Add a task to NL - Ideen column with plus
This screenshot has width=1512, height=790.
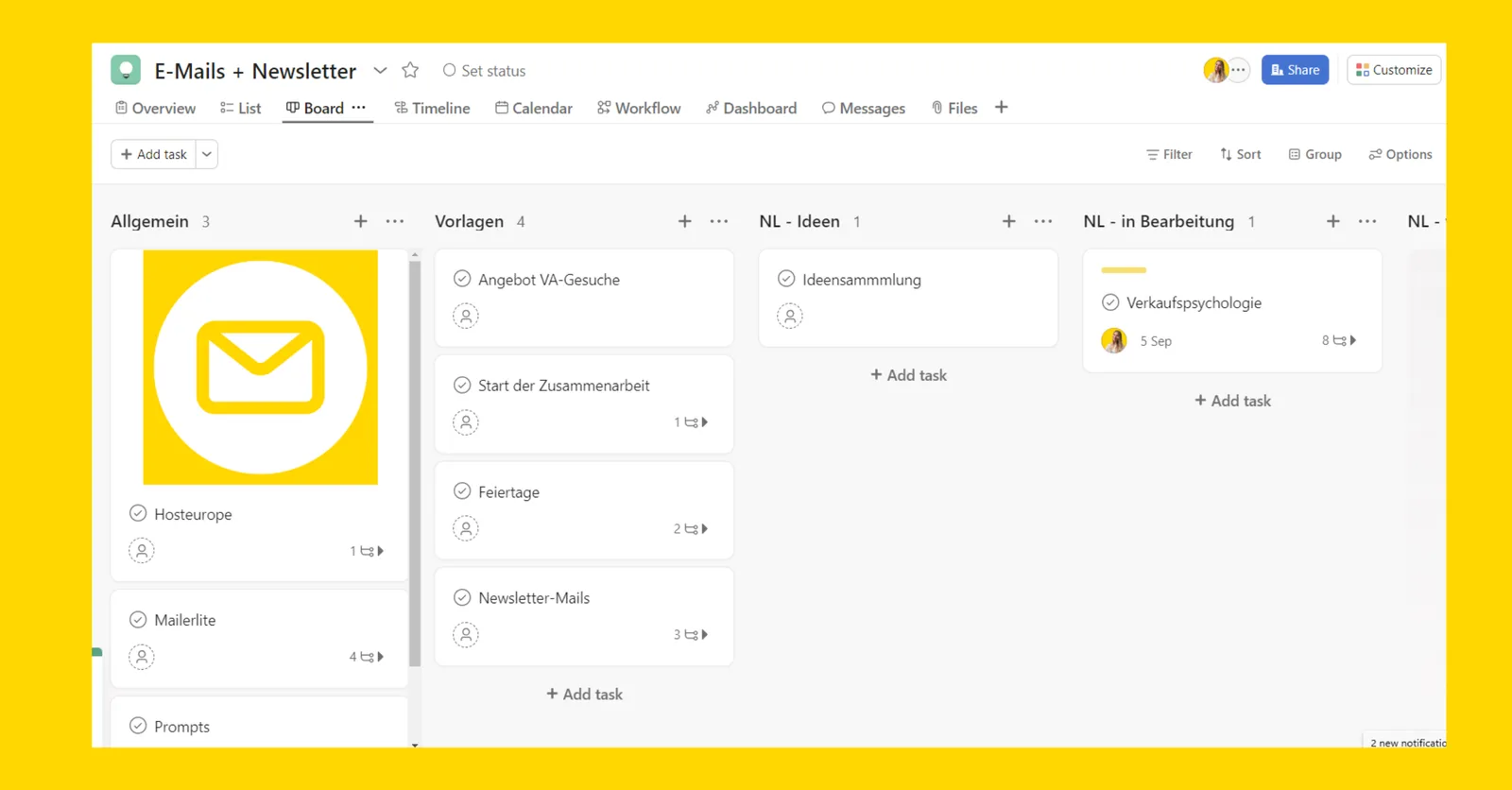click(1009, 221)
